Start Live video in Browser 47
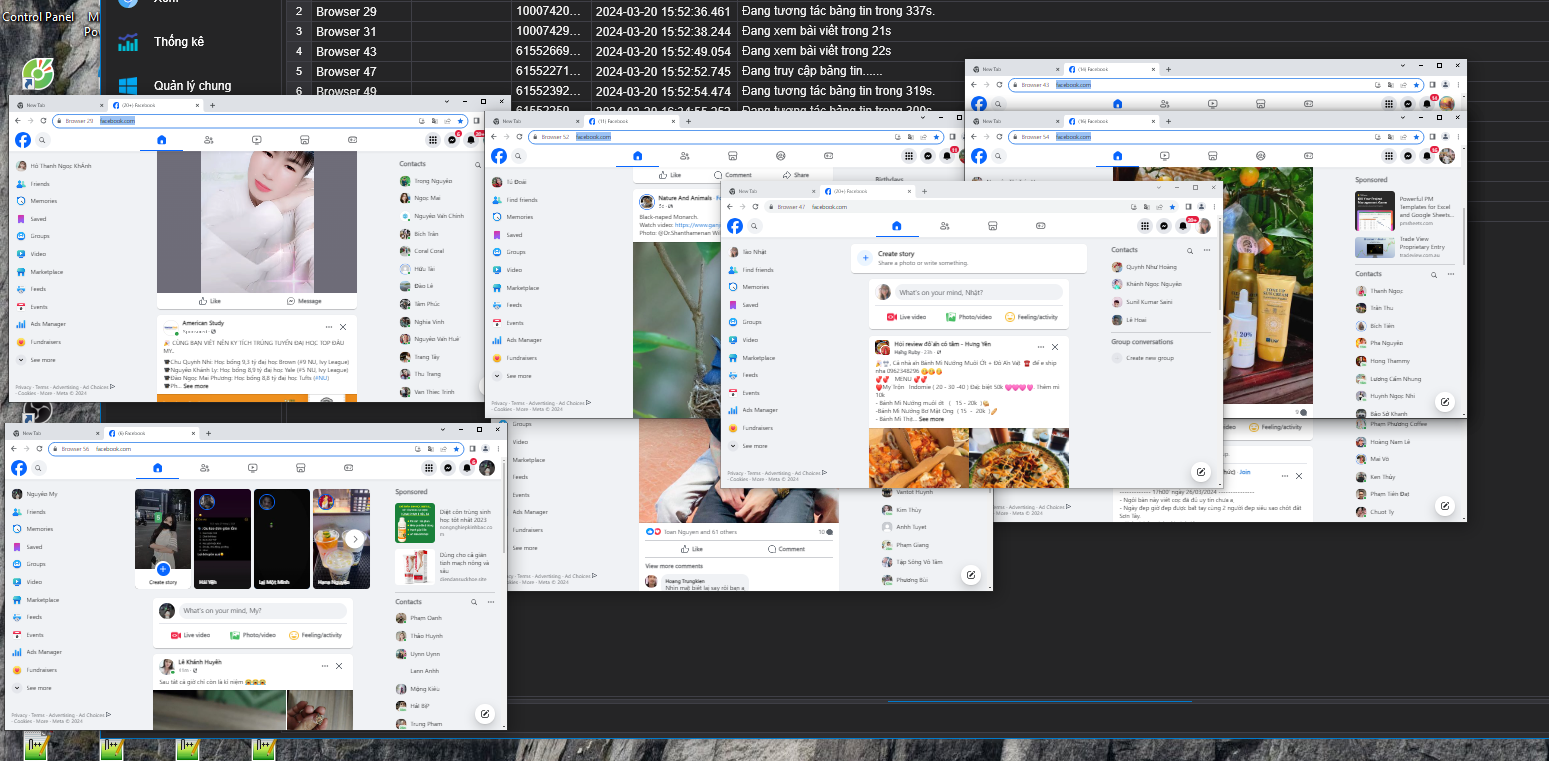The image size is (1549, 761). pos(906,317)
